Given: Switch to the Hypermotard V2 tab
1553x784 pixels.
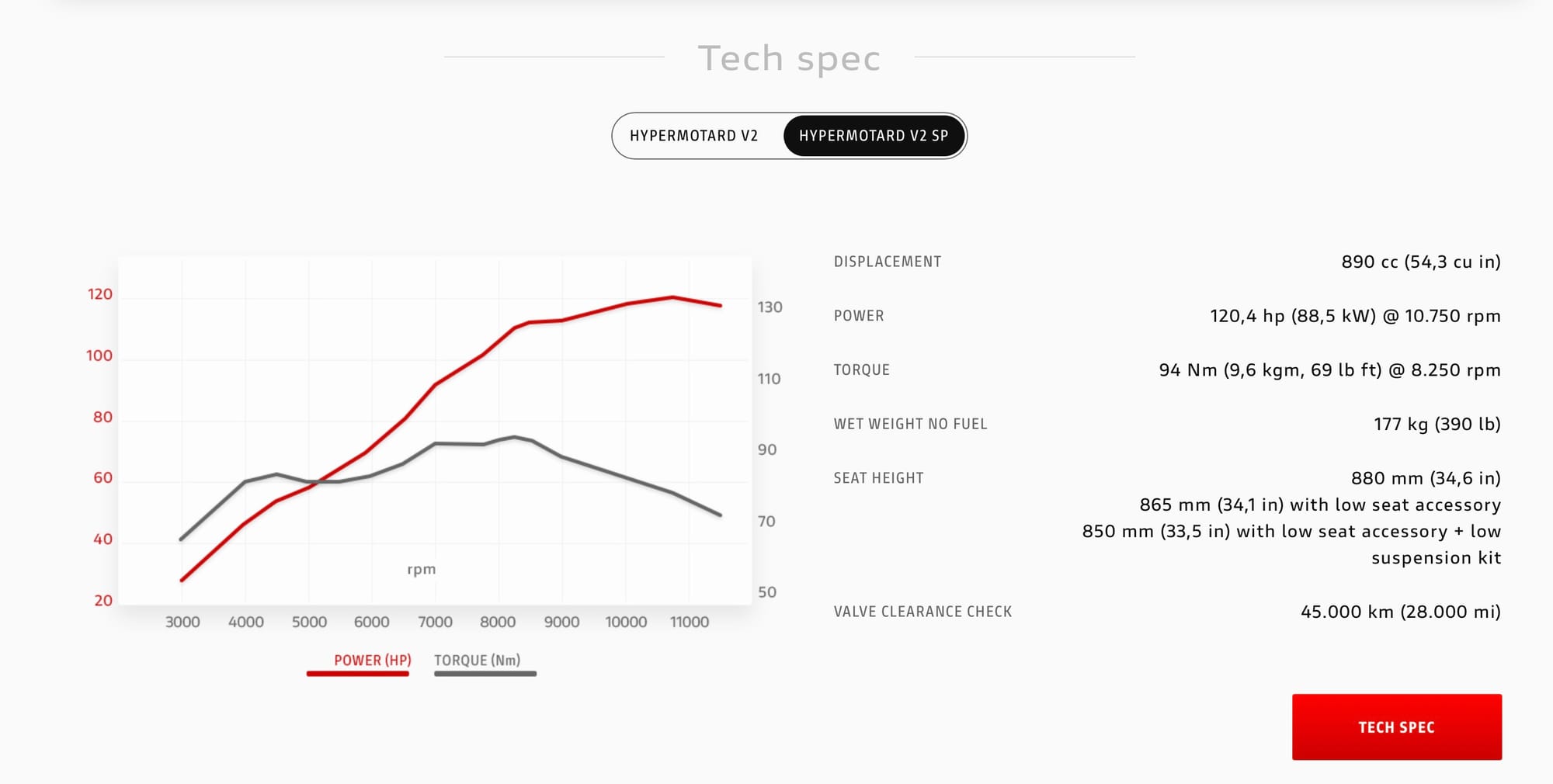Looking at the screenshot, I should (693, 136).
